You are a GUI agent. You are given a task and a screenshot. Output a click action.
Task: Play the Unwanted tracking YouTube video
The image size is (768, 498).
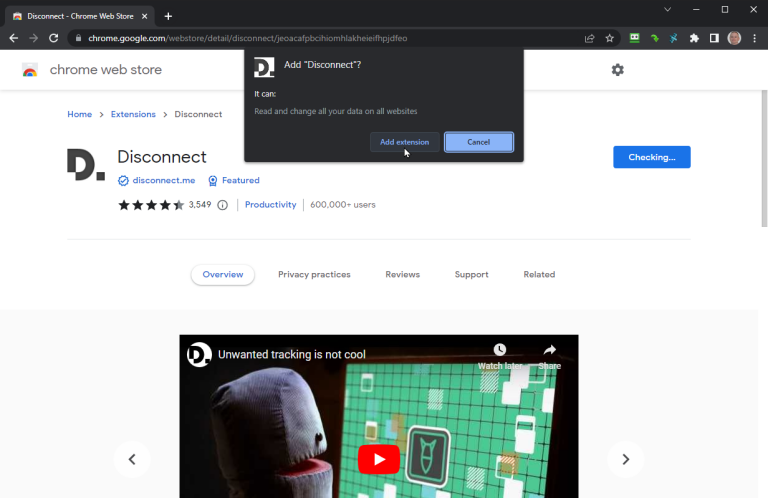point(379,459)
